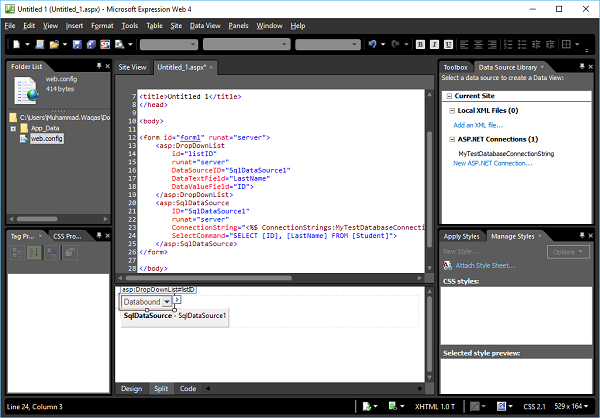This screenshot has height=418, width=600.
Task: Expand the App_Data folder node
Action: coord(13,128)
